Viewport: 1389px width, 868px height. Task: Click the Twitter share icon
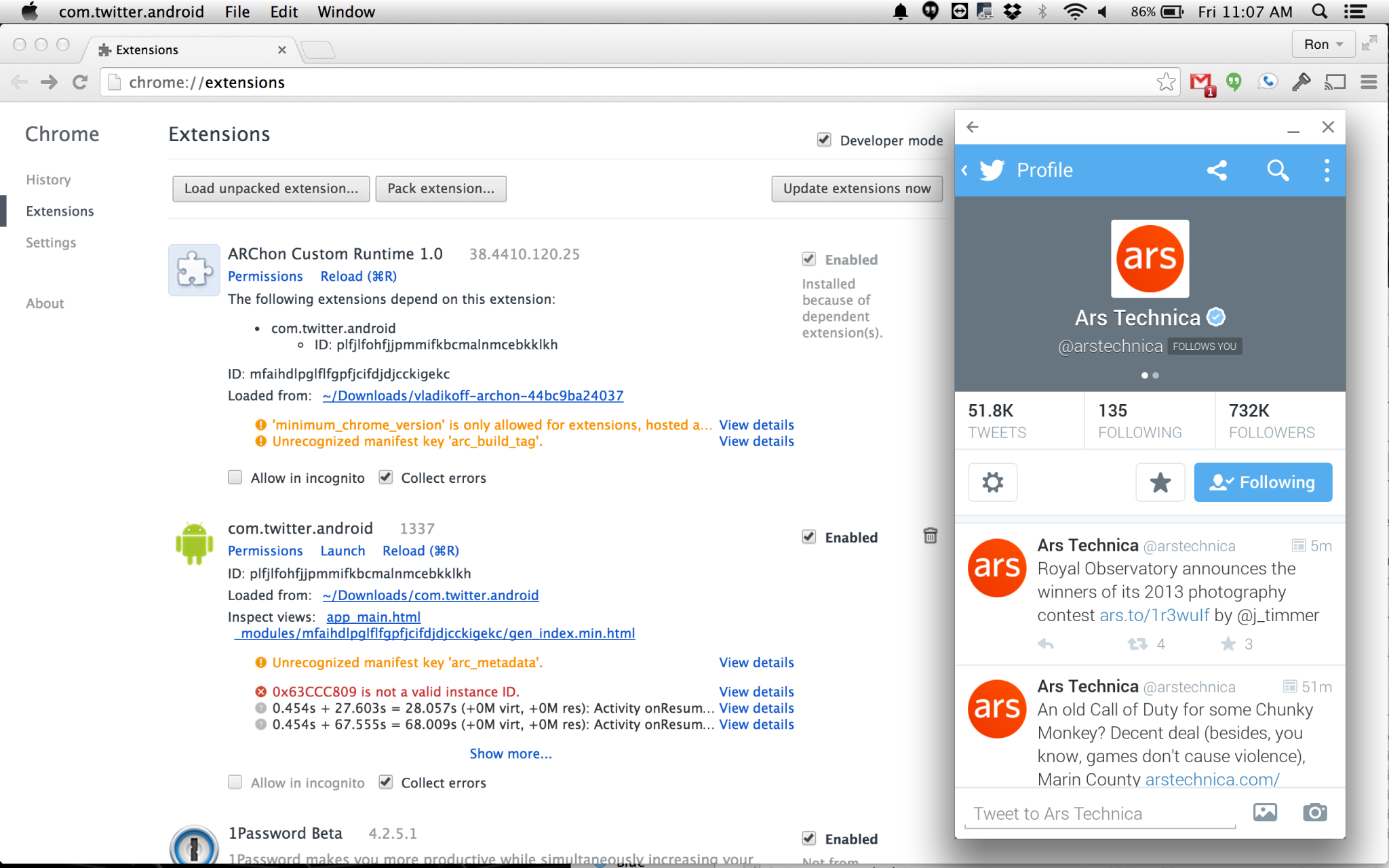click(x=1217, y=170)
